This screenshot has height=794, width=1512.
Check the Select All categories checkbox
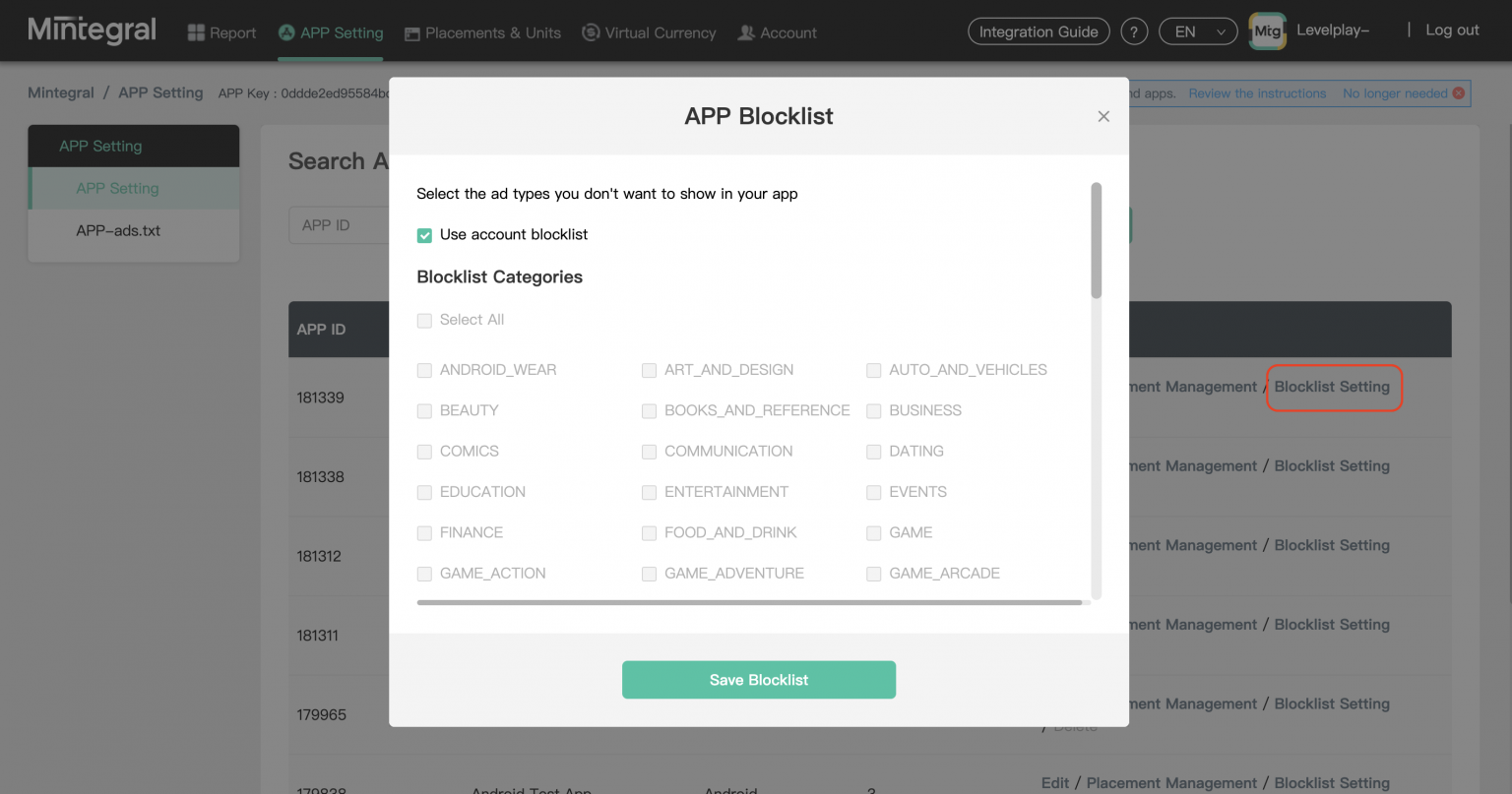[x=424, y=320]
